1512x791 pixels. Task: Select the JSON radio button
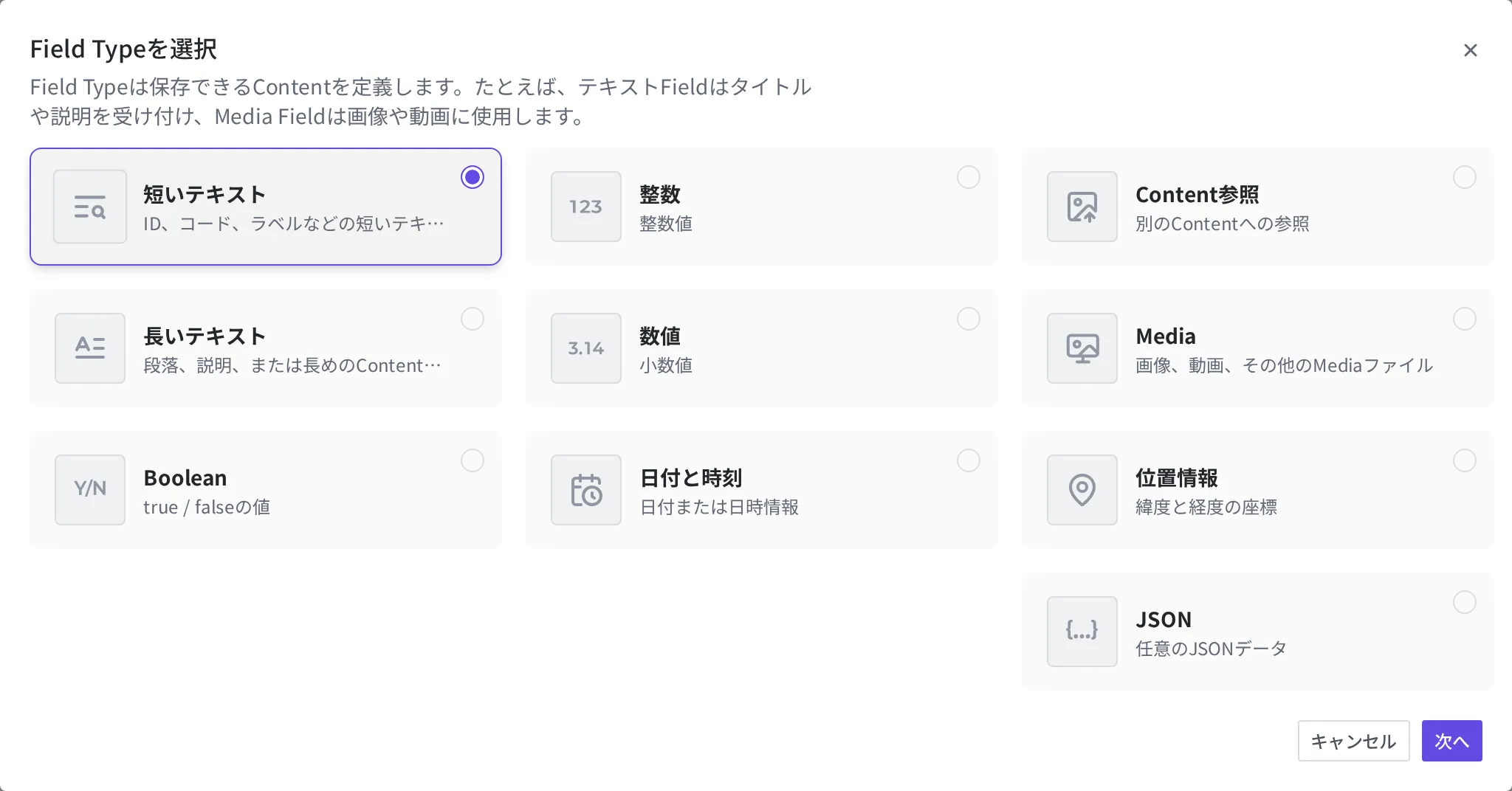coord(1465,602)
